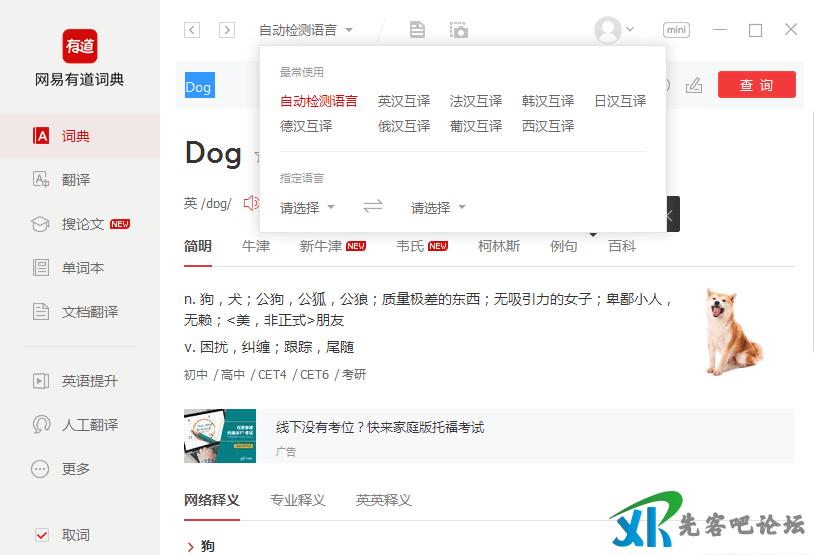The width and height of the screenshot is (814, 555).
Task: Open the TOEFL exam advertisement thumbnail
Action: 220,436
